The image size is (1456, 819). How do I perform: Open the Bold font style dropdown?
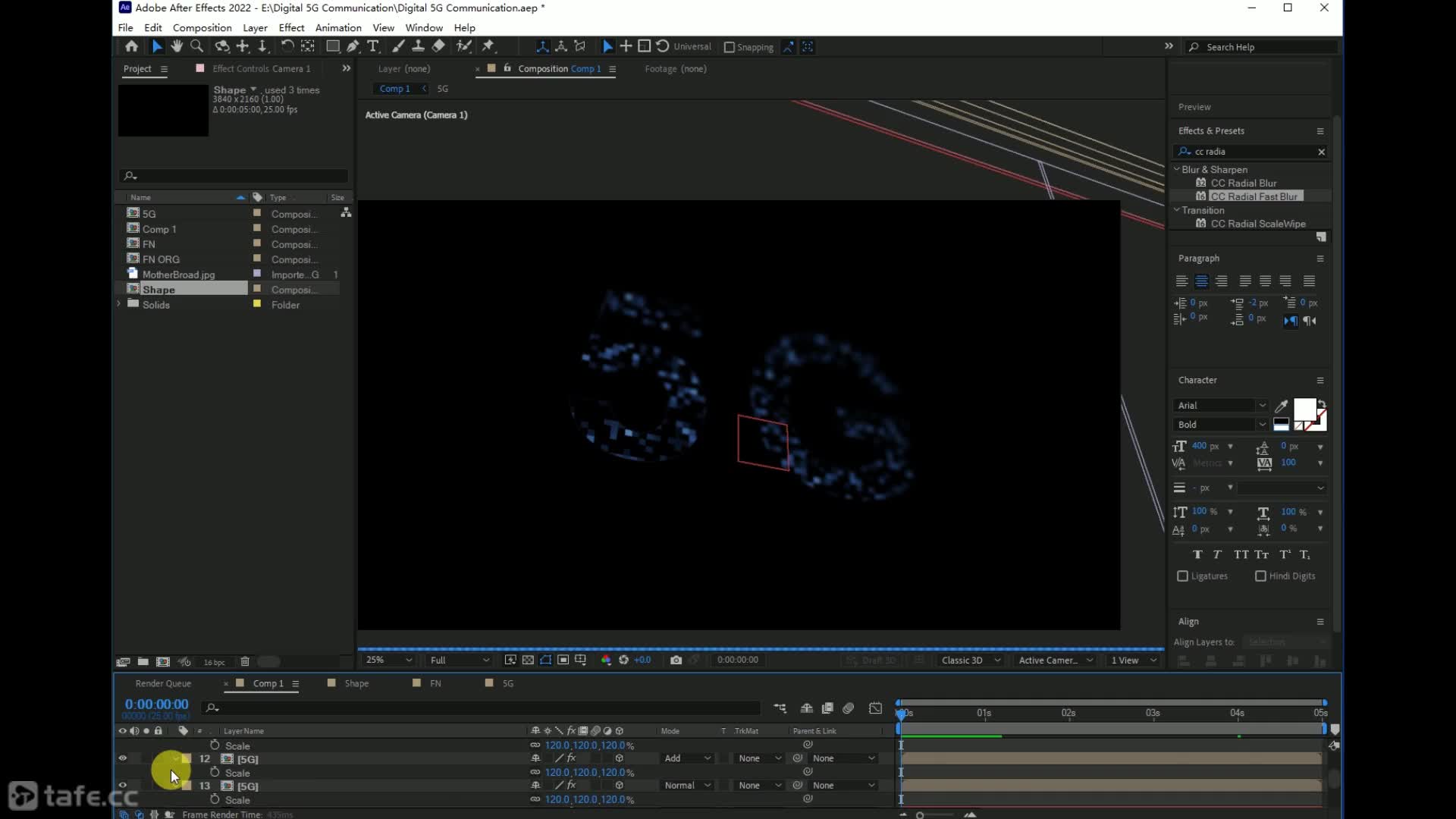click(x=1221, y=425)
